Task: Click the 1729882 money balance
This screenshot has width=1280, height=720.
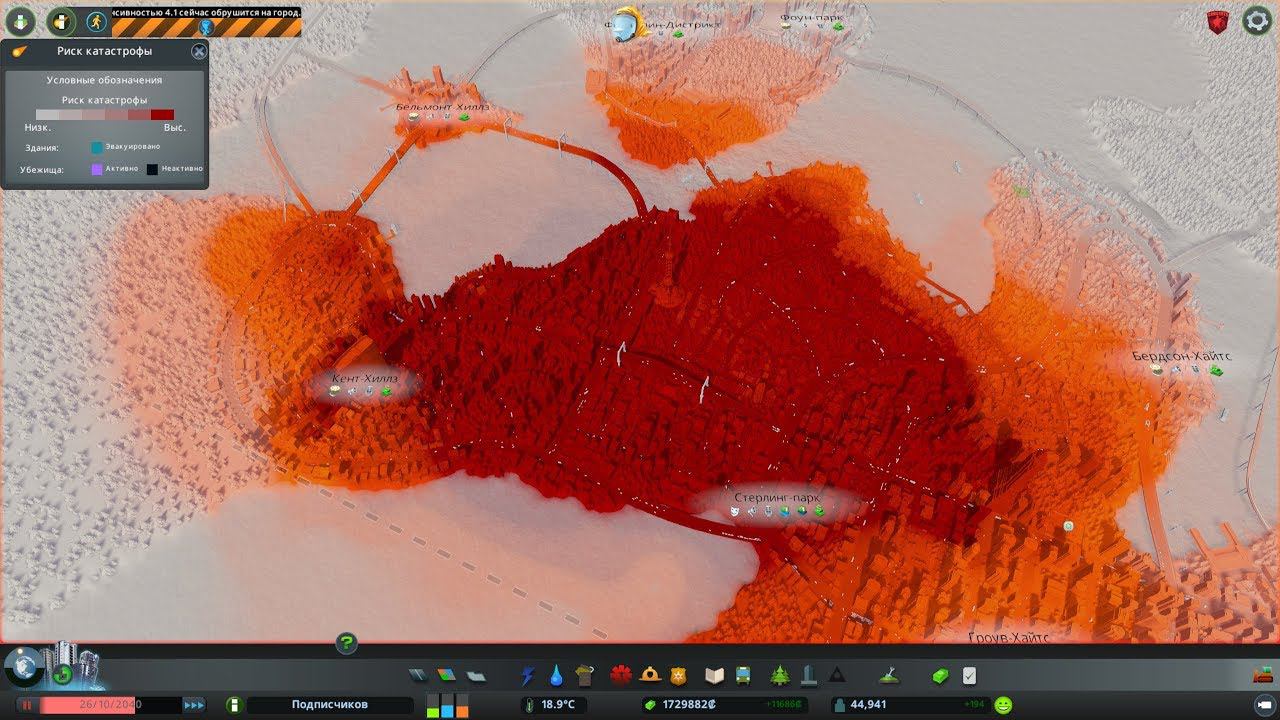Action: pyautogui.click(x=689, y=705)
